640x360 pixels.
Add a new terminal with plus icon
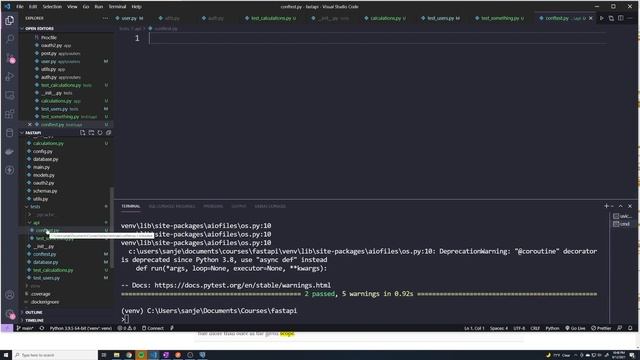(x=606, y=206)
